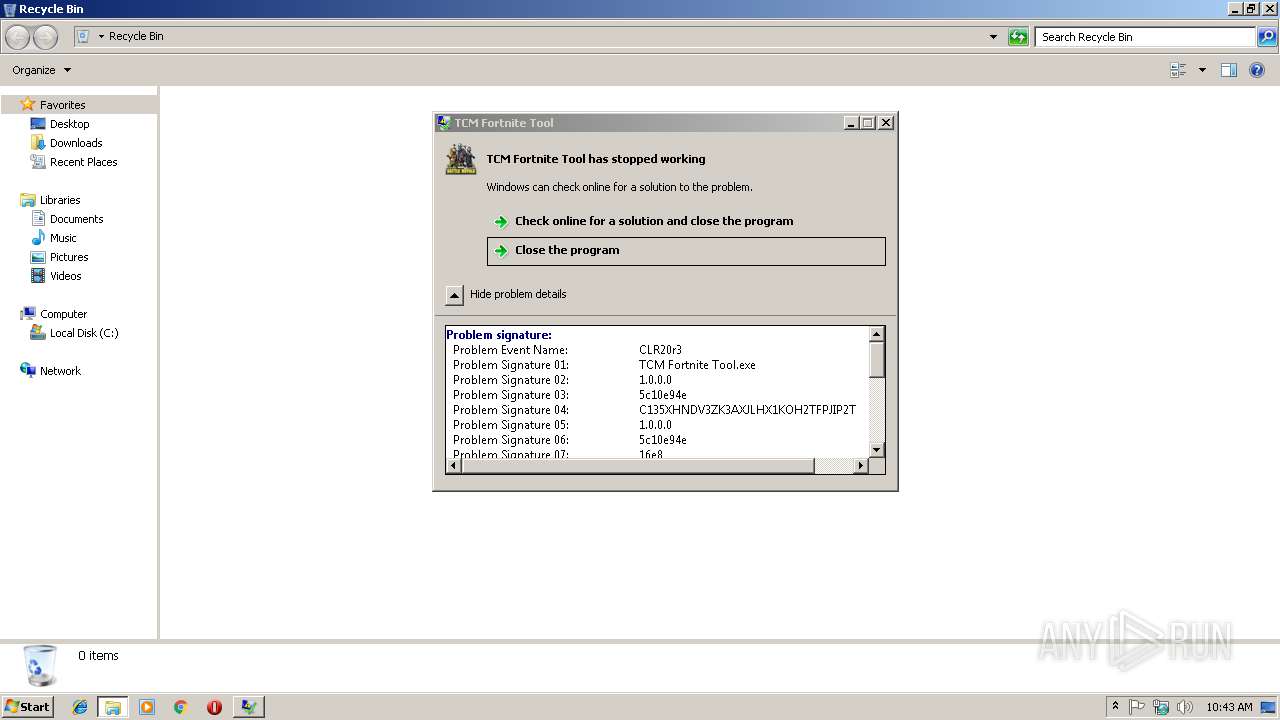Viewport: 1280px width, 720px height.
Task: Click the CLR20r3 event name value
Action: [x=660, y=350]
